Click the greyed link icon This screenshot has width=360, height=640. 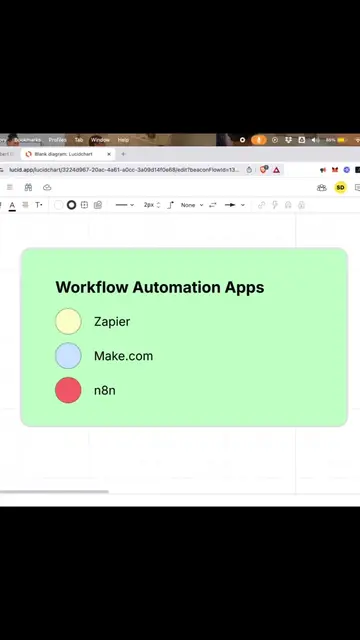click(262, 205)
